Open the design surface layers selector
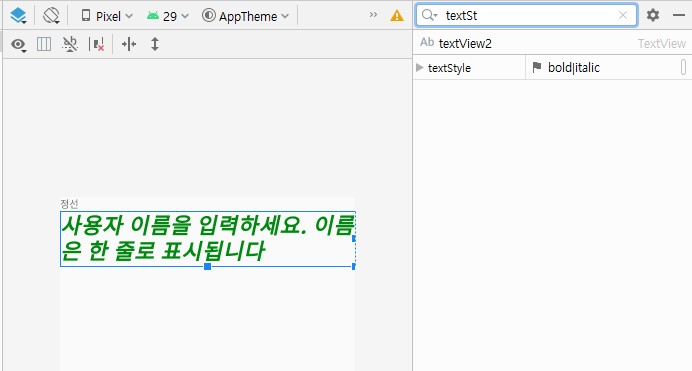This screenshot has width=692, height=371. pyautogui.click(x=18, y=16)
